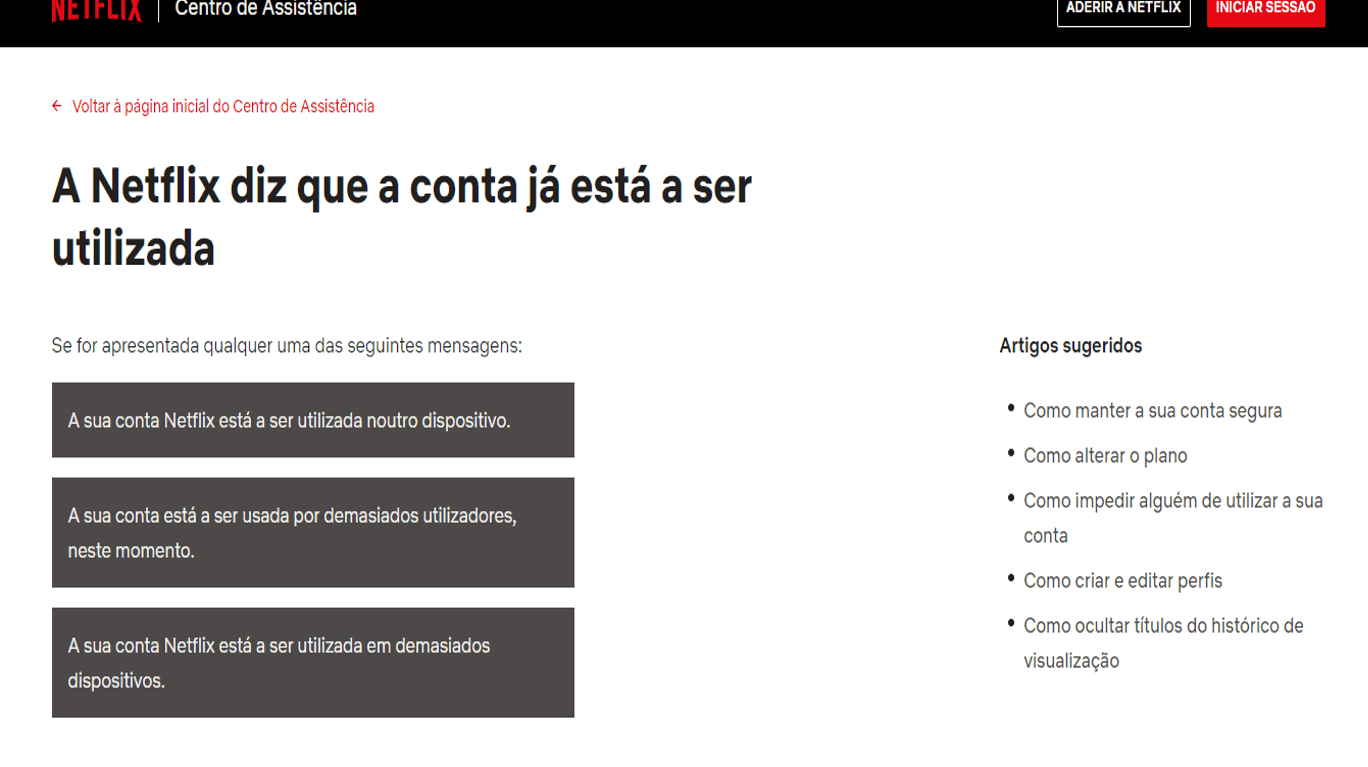
Task: Open Como ocultar títulos do histórico de visualização
Action: [x=1163, y=643]
